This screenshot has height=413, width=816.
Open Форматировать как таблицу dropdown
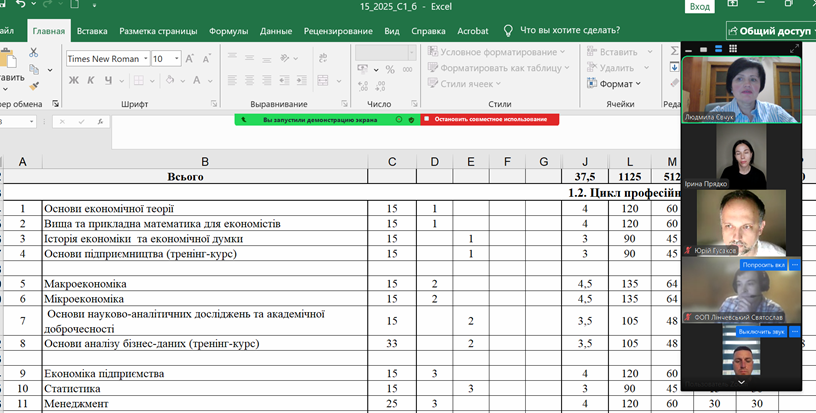pos(499,68)
